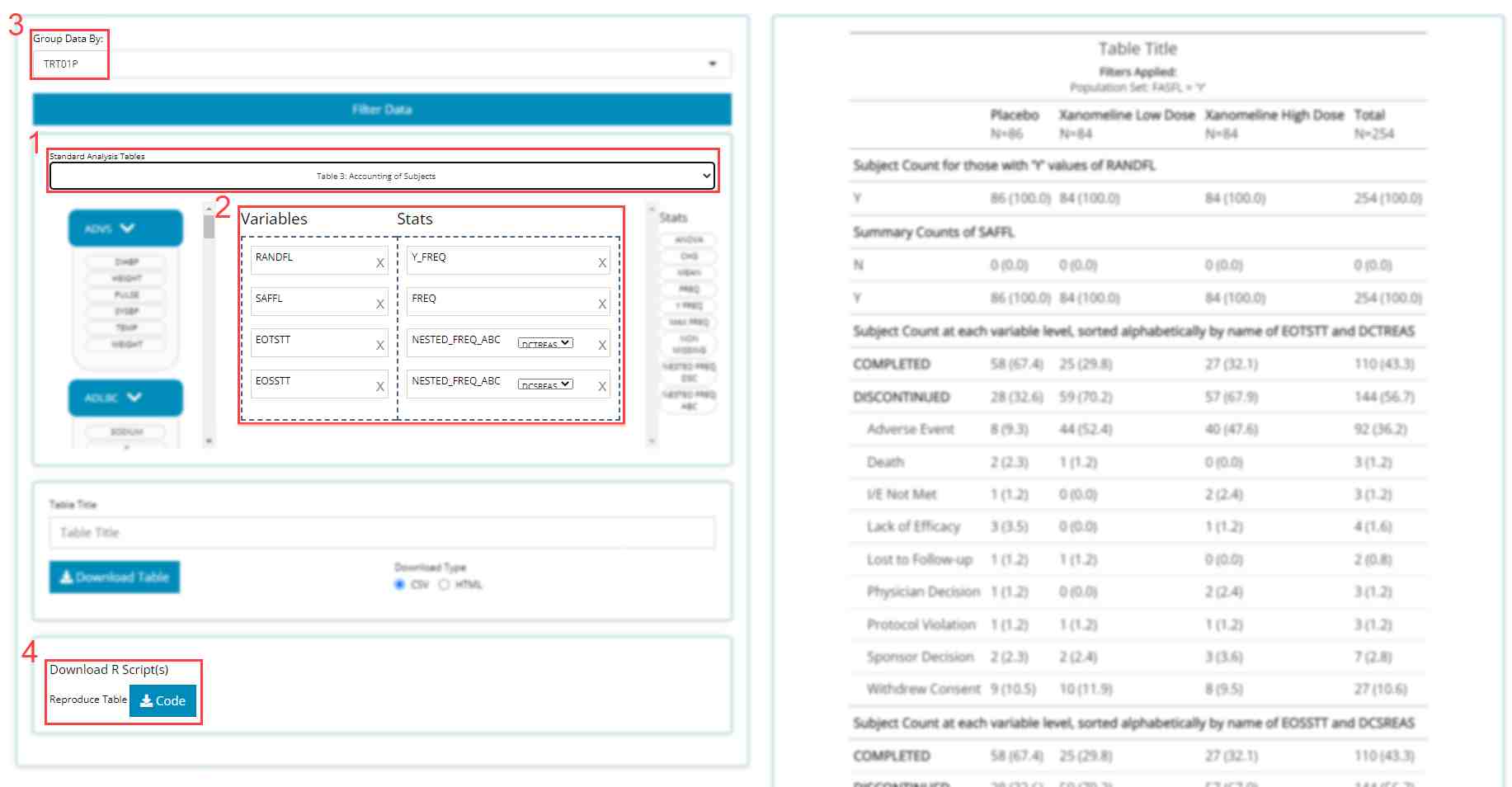
Task: Remove the NESTED_FREQ_ABC block with DCSREAS
Action: point(602,387)
